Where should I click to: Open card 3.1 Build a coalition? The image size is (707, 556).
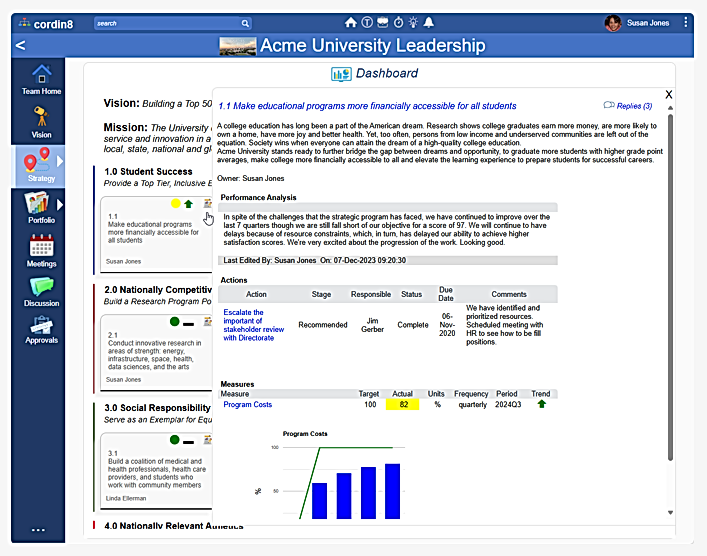click(x=156, y=473)
